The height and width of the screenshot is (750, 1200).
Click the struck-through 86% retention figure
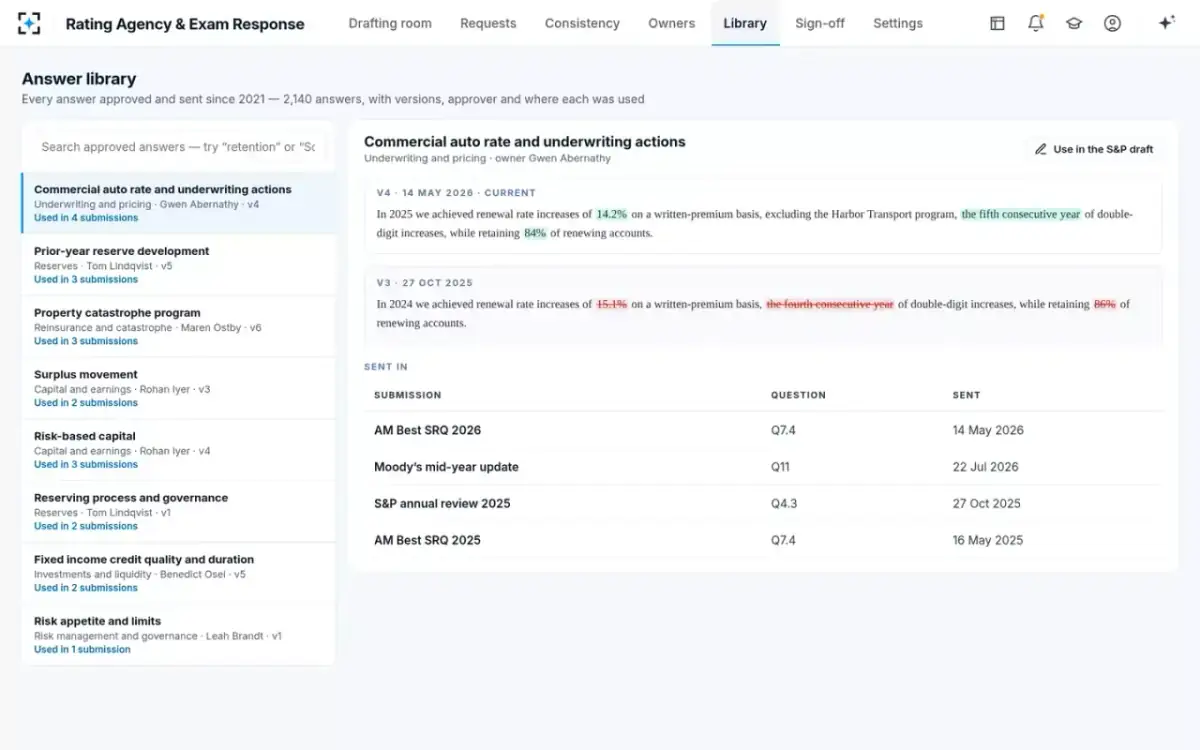[x=1105, y=304]
